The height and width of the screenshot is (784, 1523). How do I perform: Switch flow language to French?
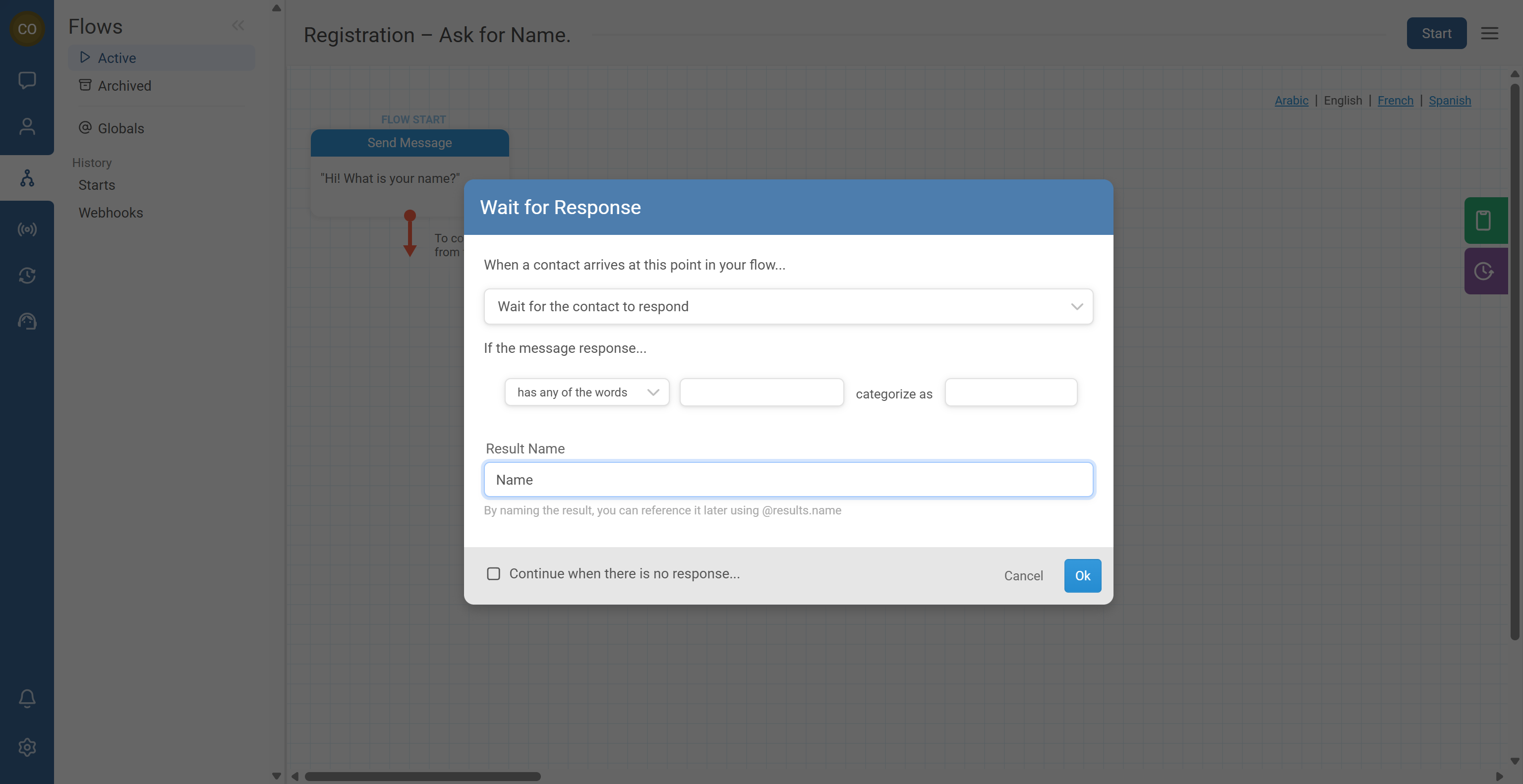[1395, 101]
